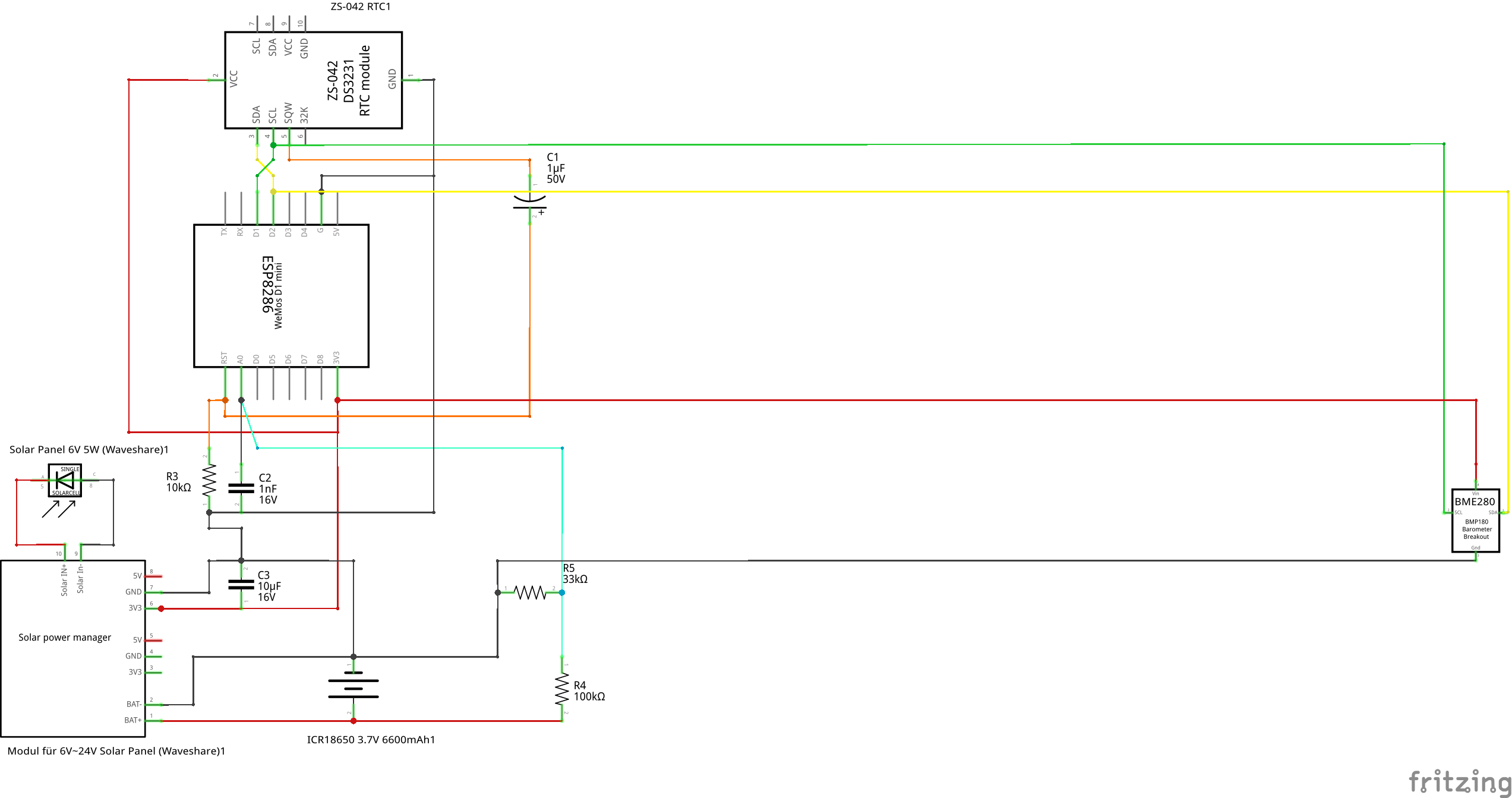Select the ZS-042 DS3231 RTC module
1512x798 pixels.
coord(313,80)
